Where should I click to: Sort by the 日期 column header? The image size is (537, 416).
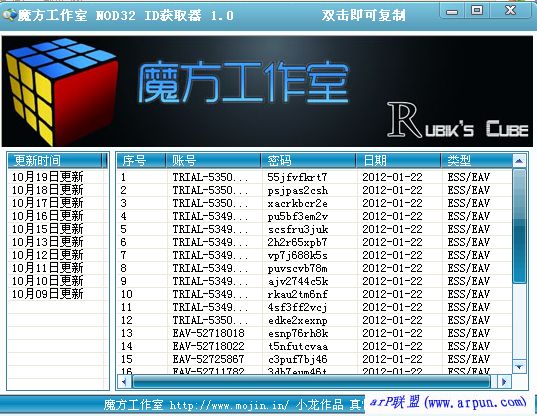(398, 160)
